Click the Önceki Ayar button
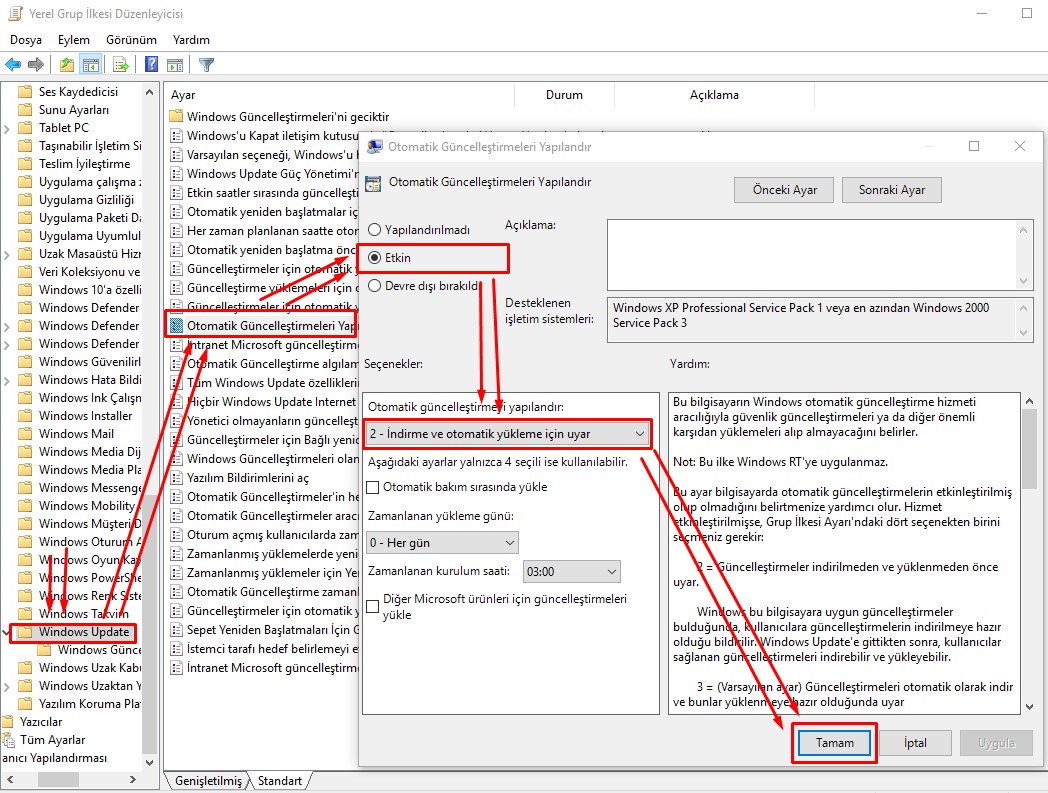The image size is (1048, 793). click(785, 190)
